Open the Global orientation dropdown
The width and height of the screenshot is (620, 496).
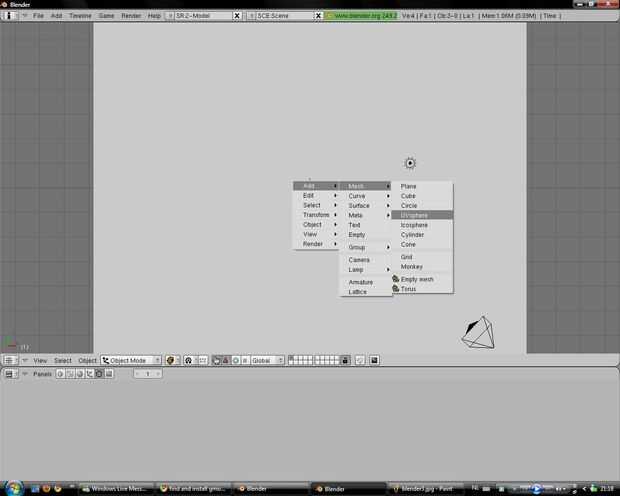[267, 360]
